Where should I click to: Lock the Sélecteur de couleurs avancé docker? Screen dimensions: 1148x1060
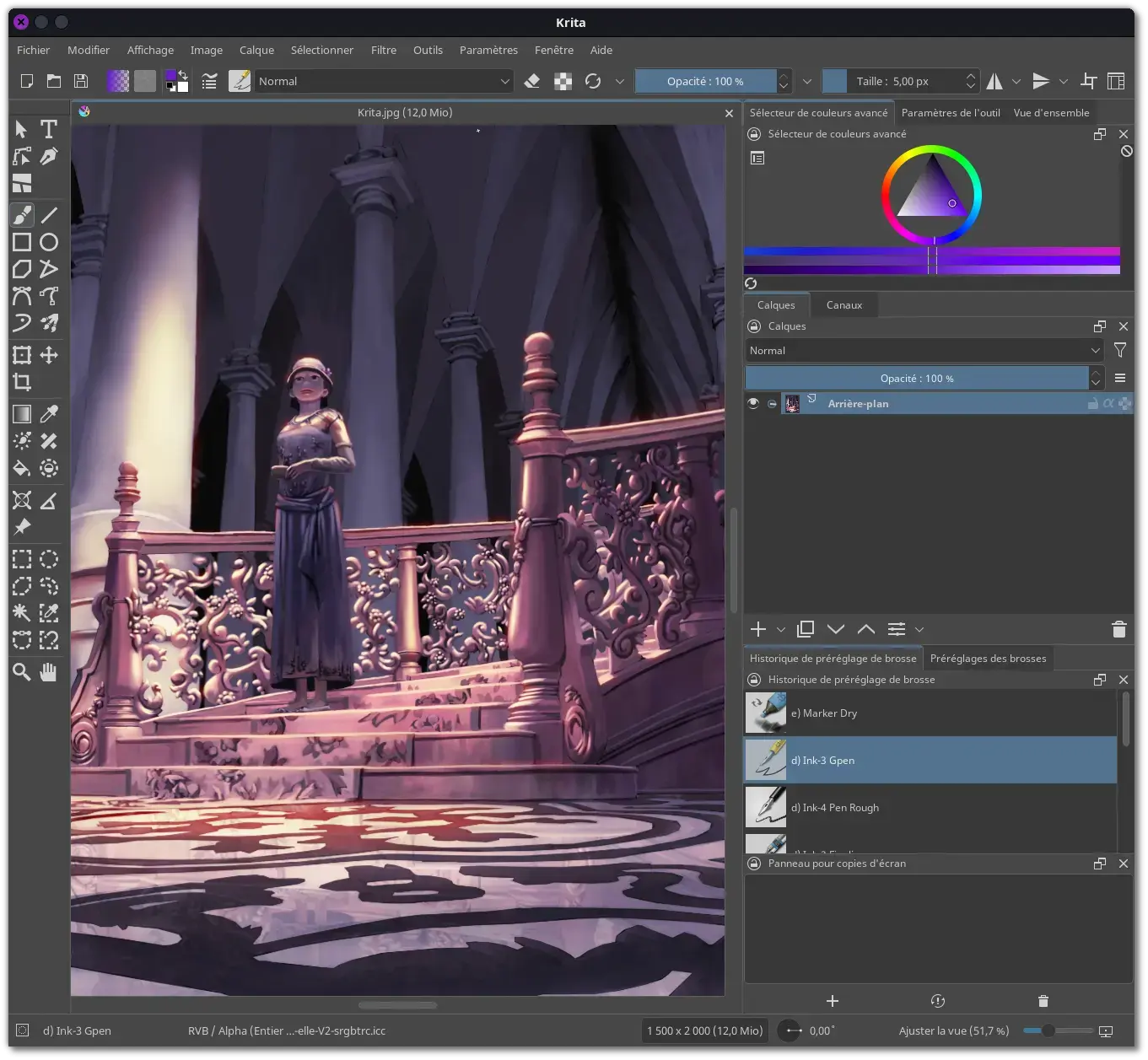(754, 134)
